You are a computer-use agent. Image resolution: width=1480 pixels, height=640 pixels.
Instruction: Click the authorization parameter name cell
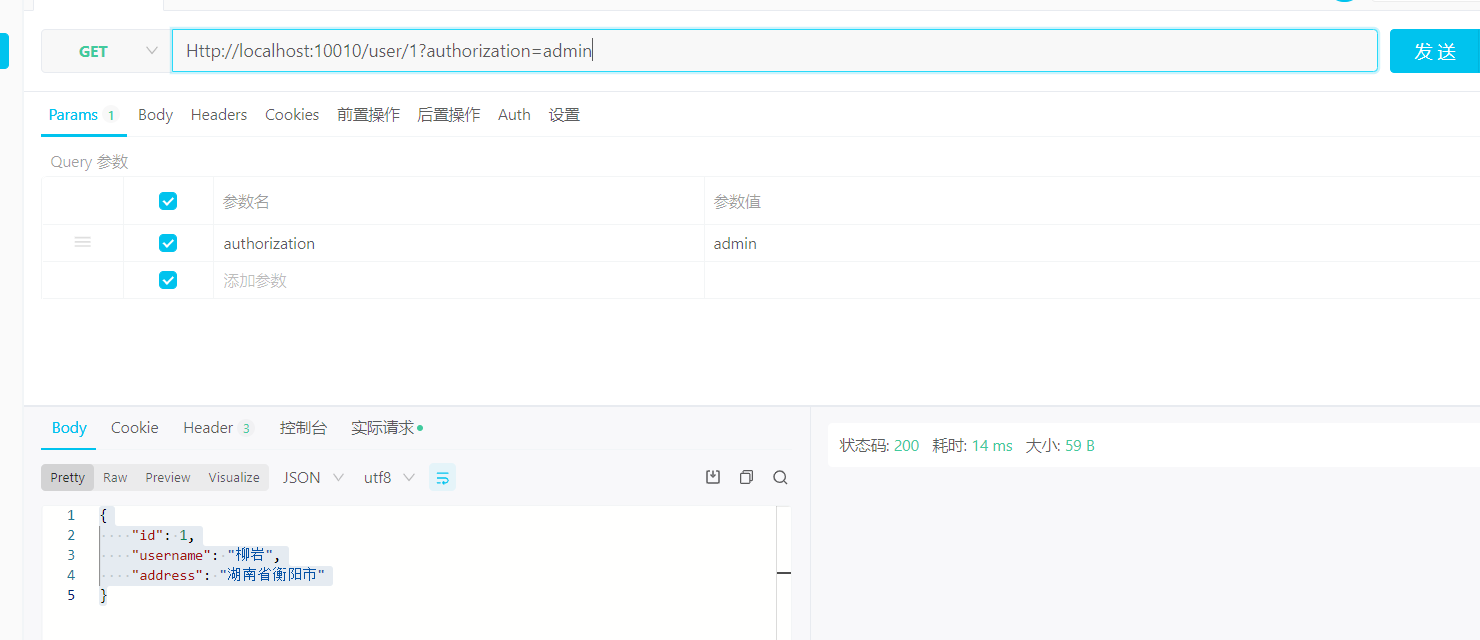coord(459,243)
